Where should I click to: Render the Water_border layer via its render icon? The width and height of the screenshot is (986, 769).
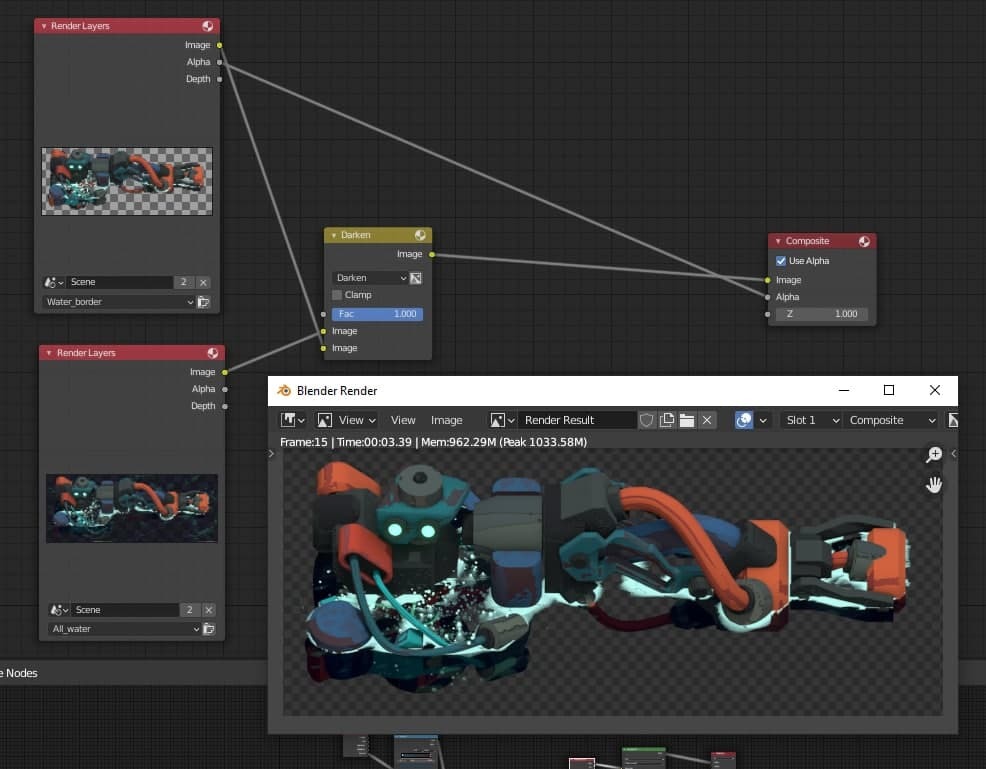(x=204, y=302)
